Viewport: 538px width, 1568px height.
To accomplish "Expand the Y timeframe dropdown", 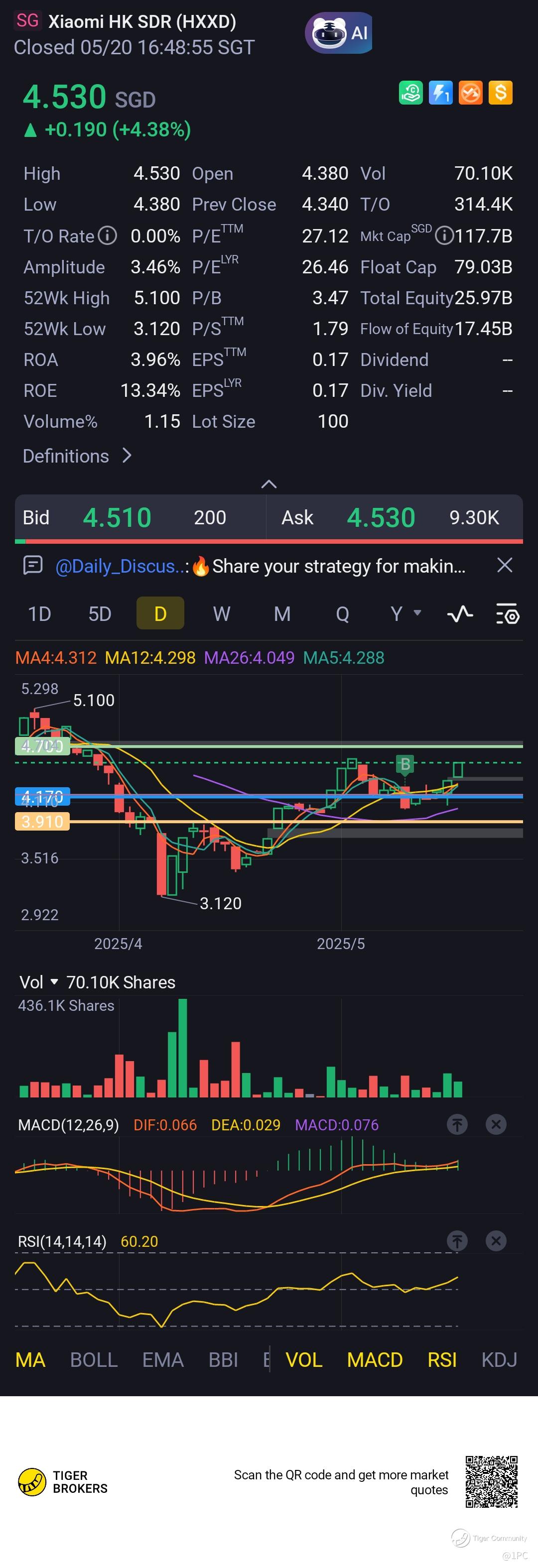I will (406, 613).
